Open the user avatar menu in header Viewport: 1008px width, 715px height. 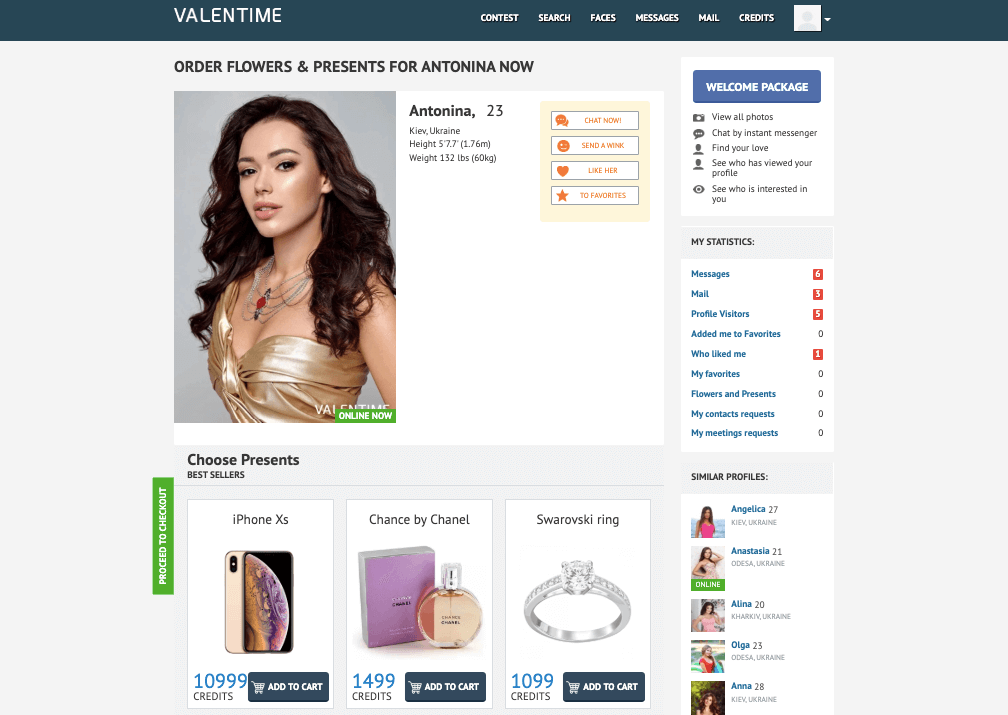[x=807, y=18]
